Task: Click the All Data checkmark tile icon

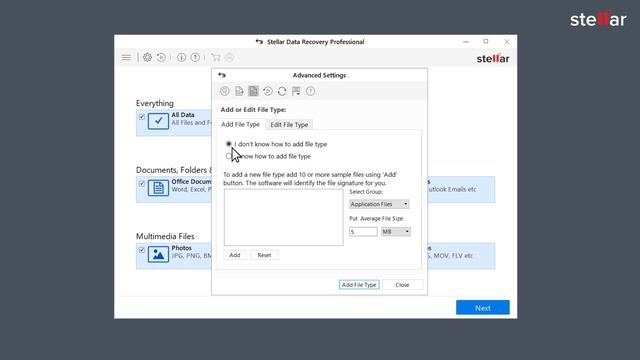Action: point(158,121)
